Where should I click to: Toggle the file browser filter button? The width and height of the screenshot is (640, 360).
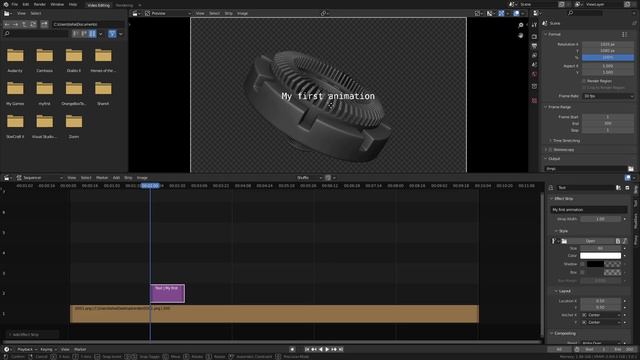[x=112, y=33]
